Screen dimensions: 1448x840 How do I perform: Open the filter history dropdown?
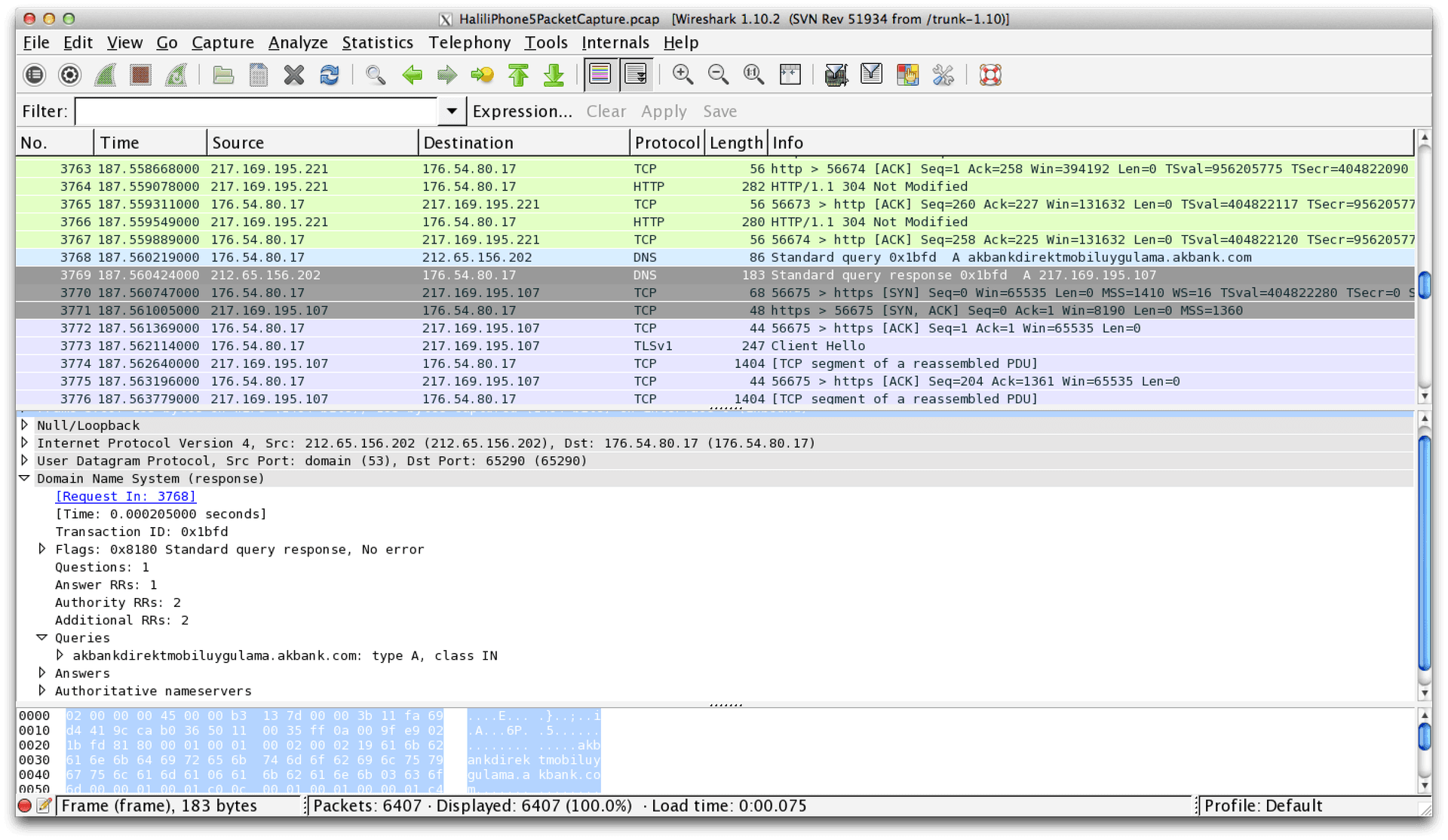451,111
